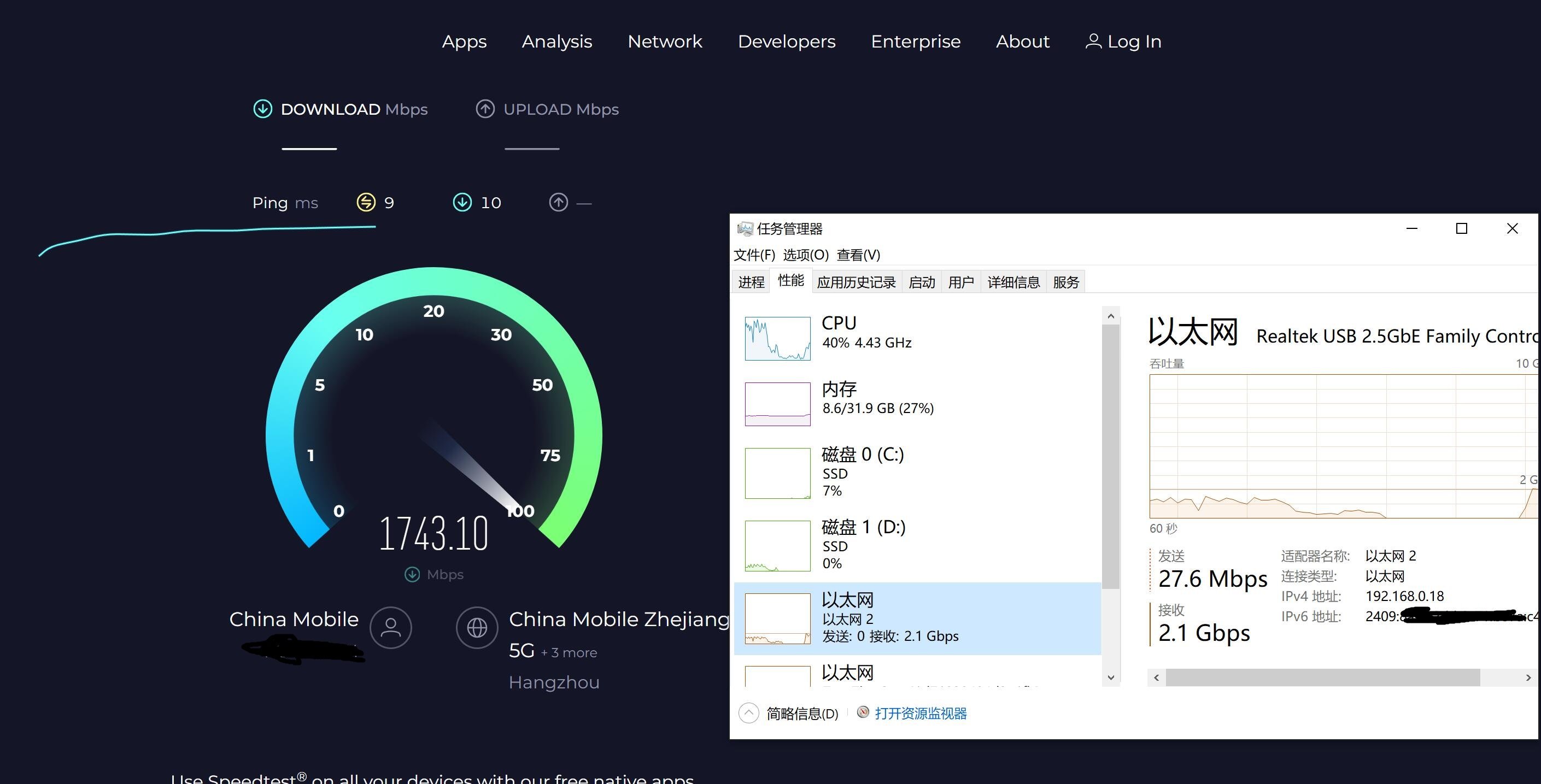Switch to the 性能 tab
The width and height of the screenshot is (1541, 784).
791,280
